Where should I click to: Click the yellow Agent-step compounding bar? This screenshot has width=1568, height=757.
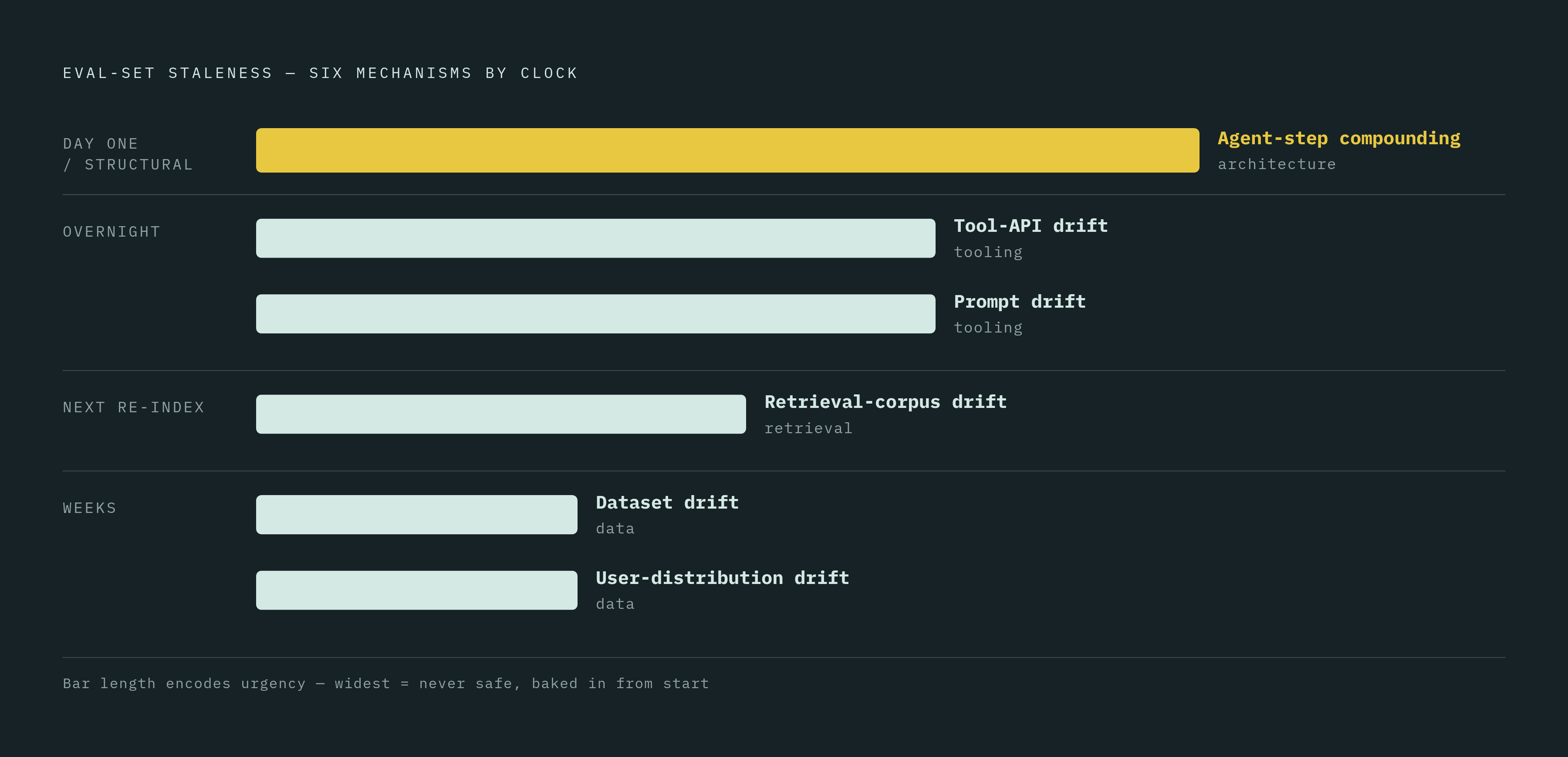pos(727,150)
